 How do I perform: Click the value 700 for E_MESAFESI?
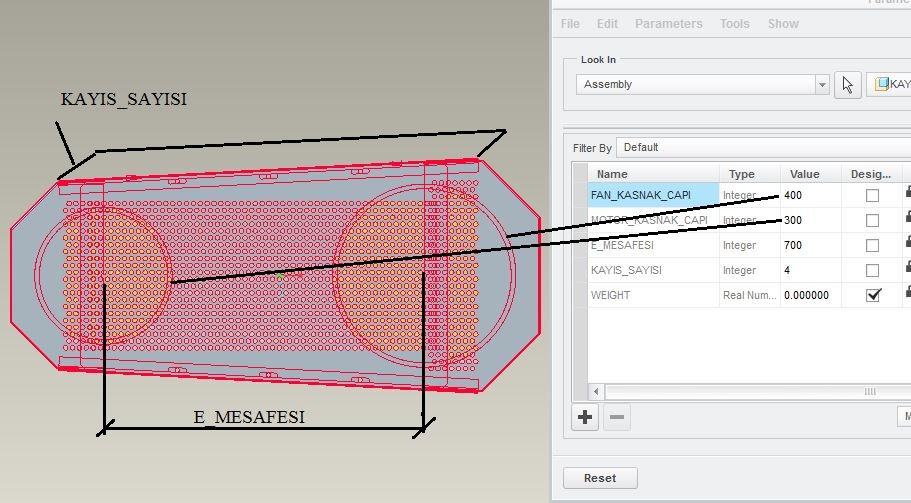click(811, 245)
